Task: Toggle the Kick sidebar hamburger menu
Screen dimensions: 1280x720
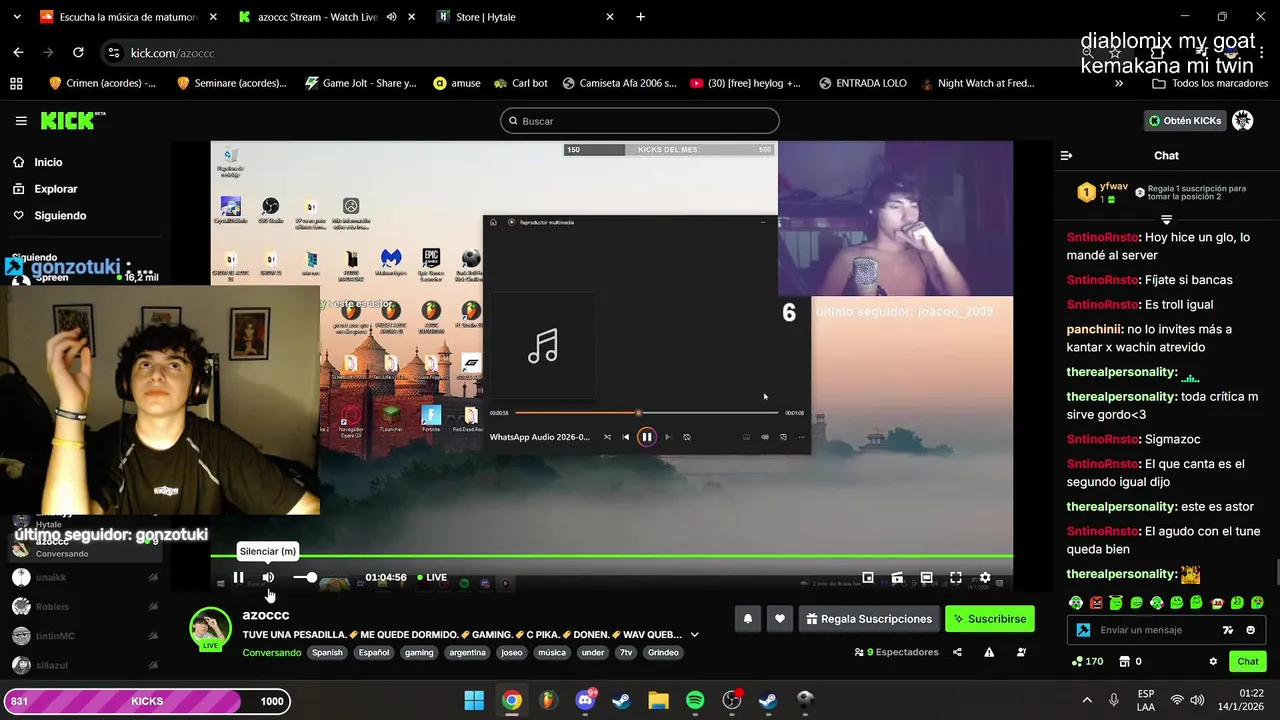Action: 21,121
